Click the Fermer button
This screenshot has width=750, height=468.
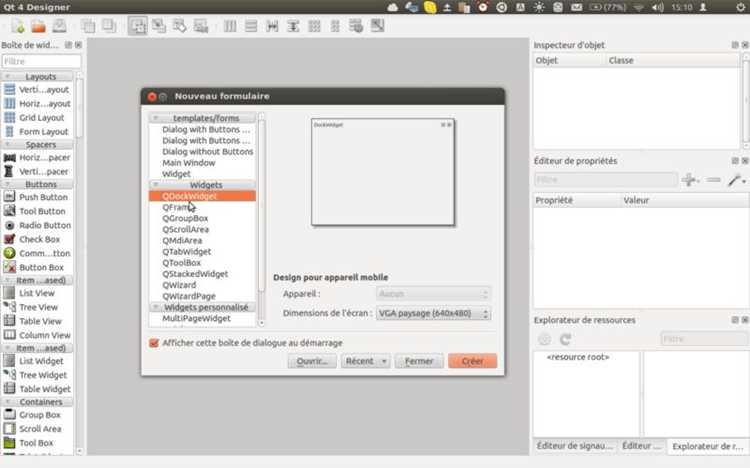(419, 361)
